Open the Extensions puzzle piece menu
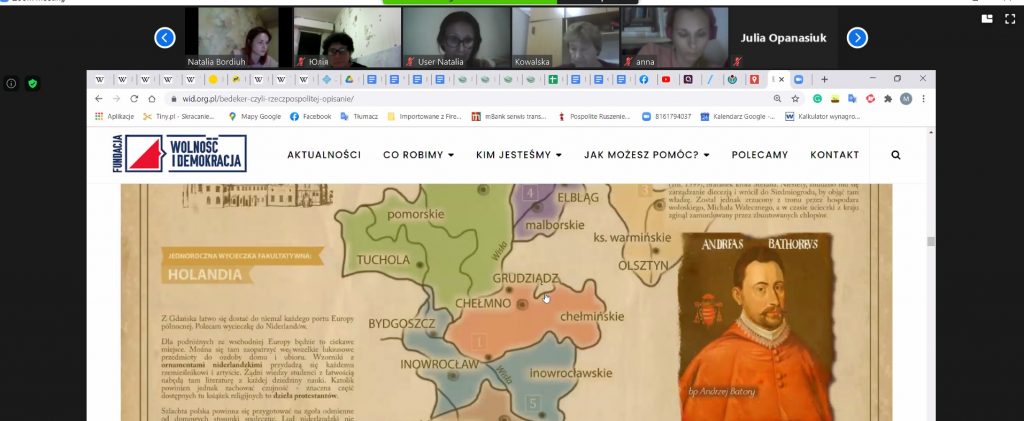Screen dimensions: 1024x421 888,99
